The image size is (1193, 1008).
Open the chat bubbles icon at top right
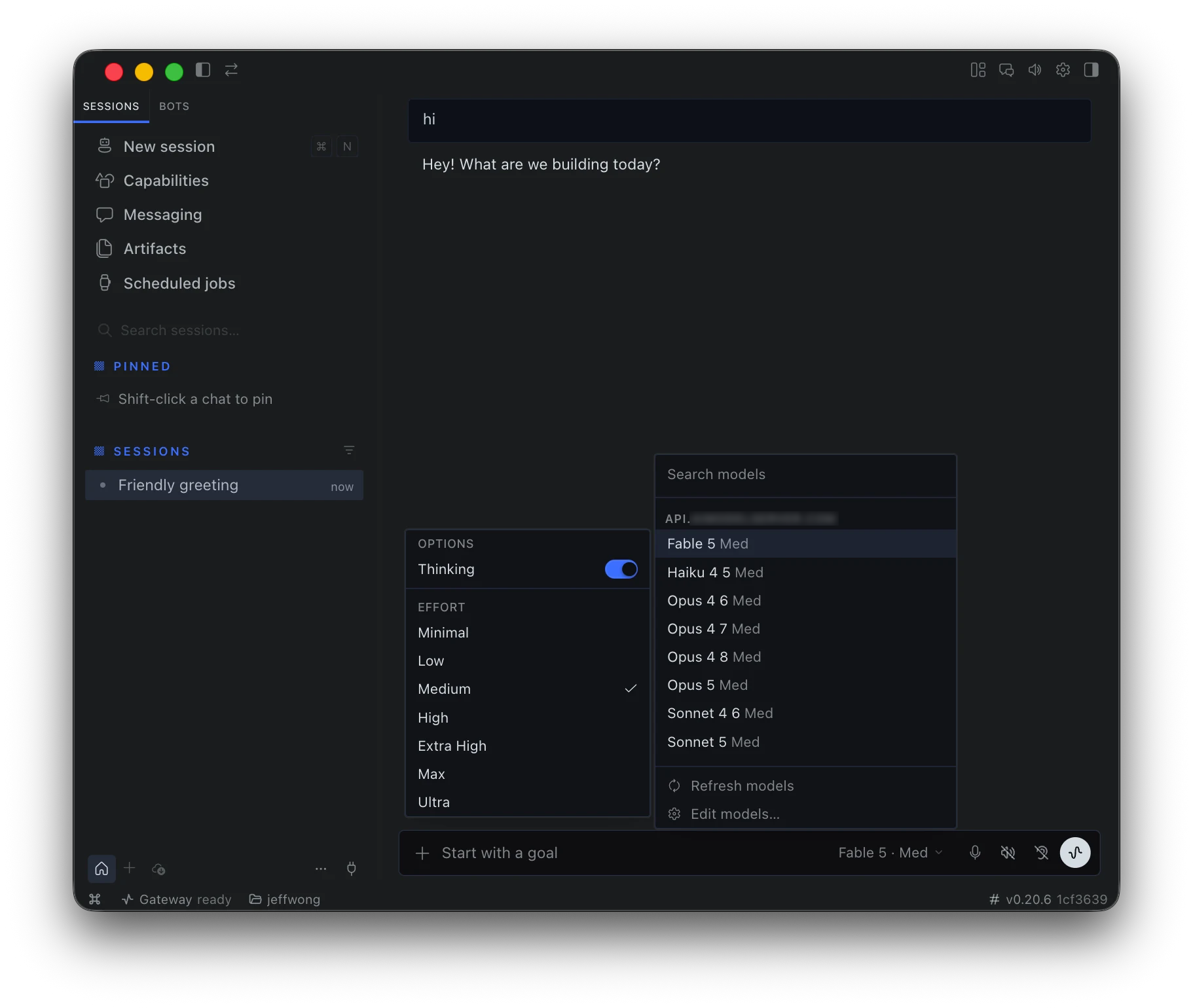tap(1006, 70)
